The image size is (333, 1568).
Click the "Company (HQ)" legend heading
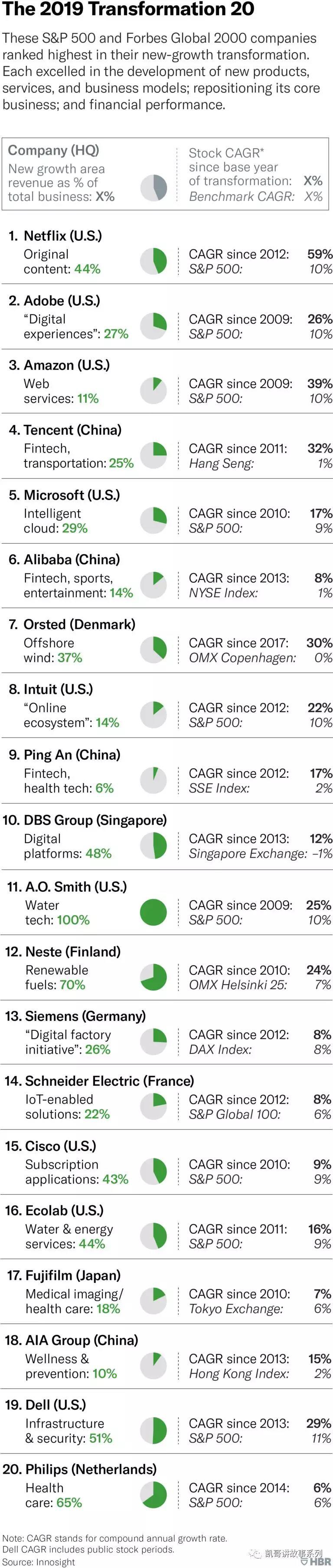click(54, 150)
